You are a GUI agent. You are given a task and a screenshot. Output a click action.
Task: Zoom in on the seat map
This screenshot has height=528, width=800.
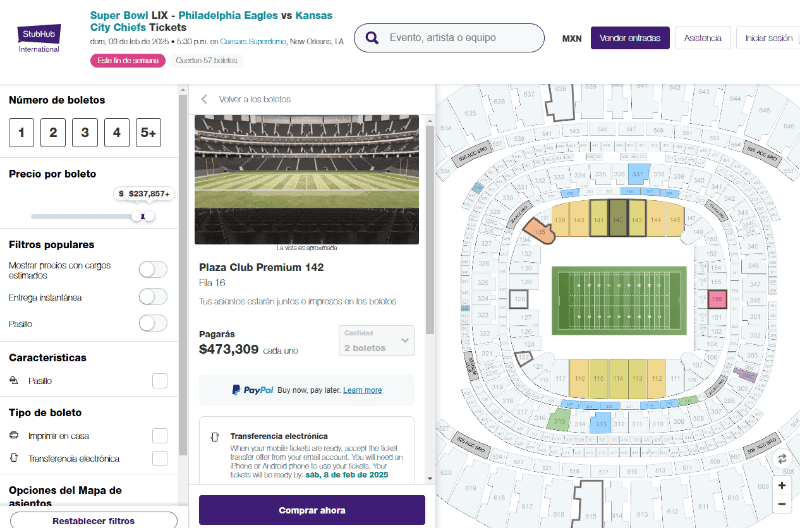coord(781,484)
